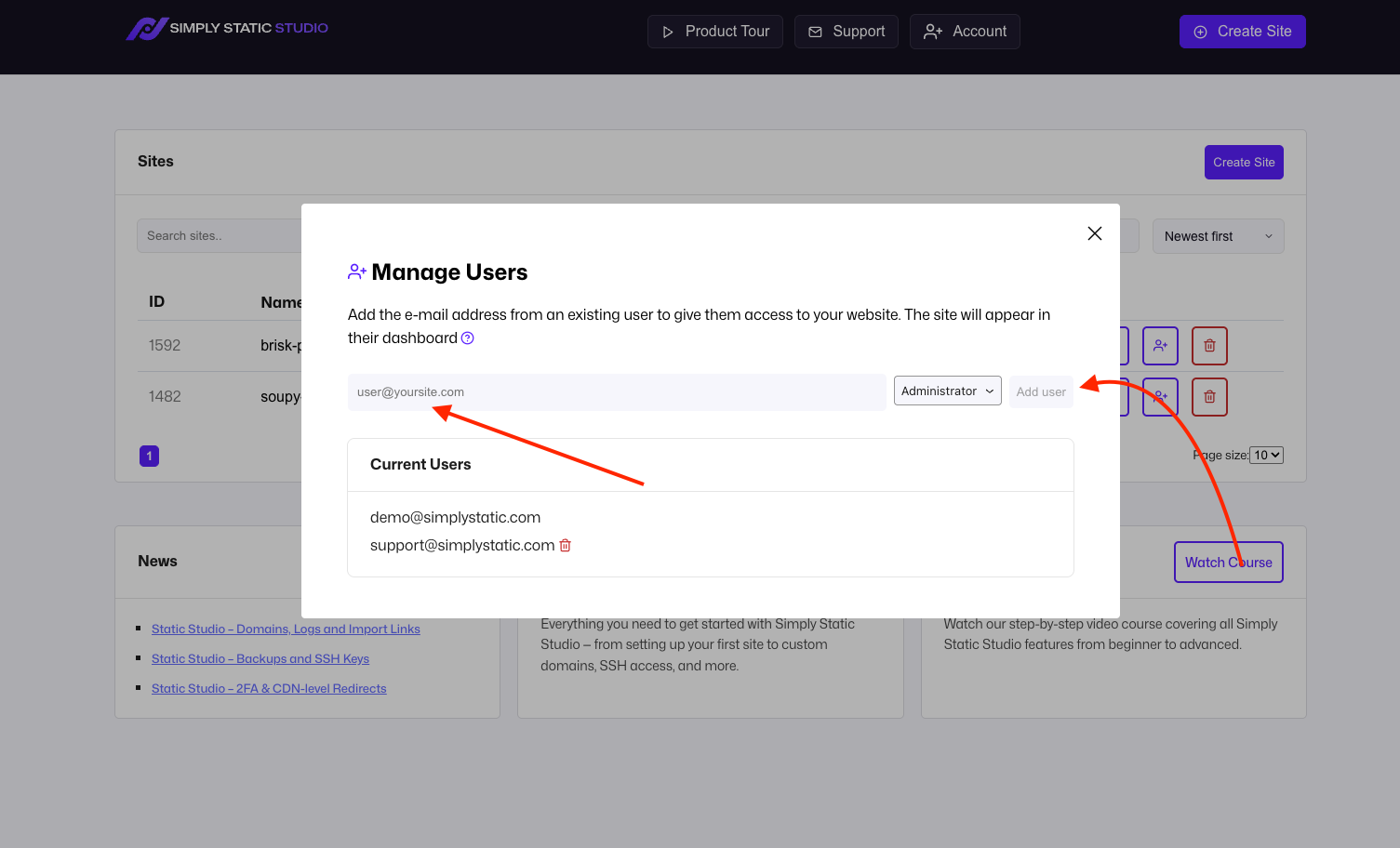Select support@simplystatic.com text
This screenshot has height=848, width=1400.
tap(462, 545)
